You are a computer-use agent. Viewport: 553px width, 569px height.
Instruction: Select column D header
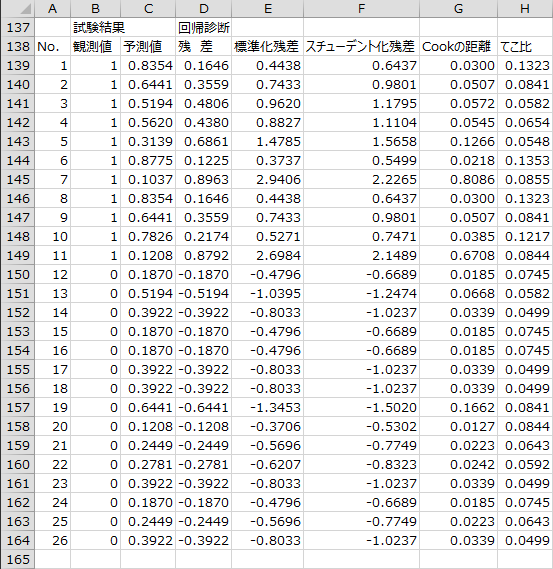point(204,8)
